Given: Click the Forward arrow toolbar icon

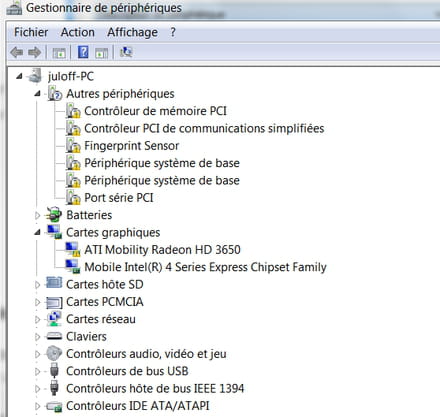Looking at the screenshot, I should click(35, 52).
